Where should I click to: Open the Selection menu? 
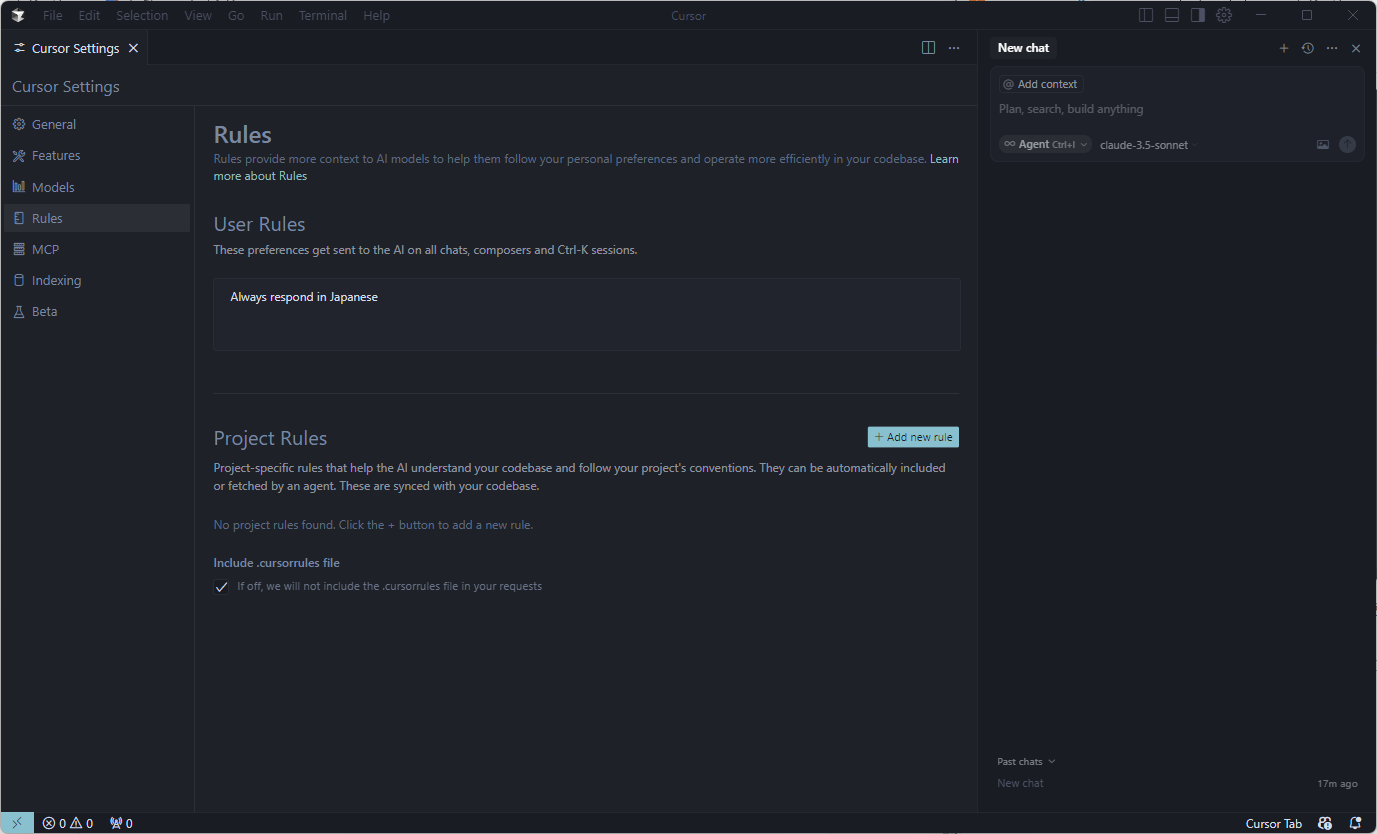point(142,15)
